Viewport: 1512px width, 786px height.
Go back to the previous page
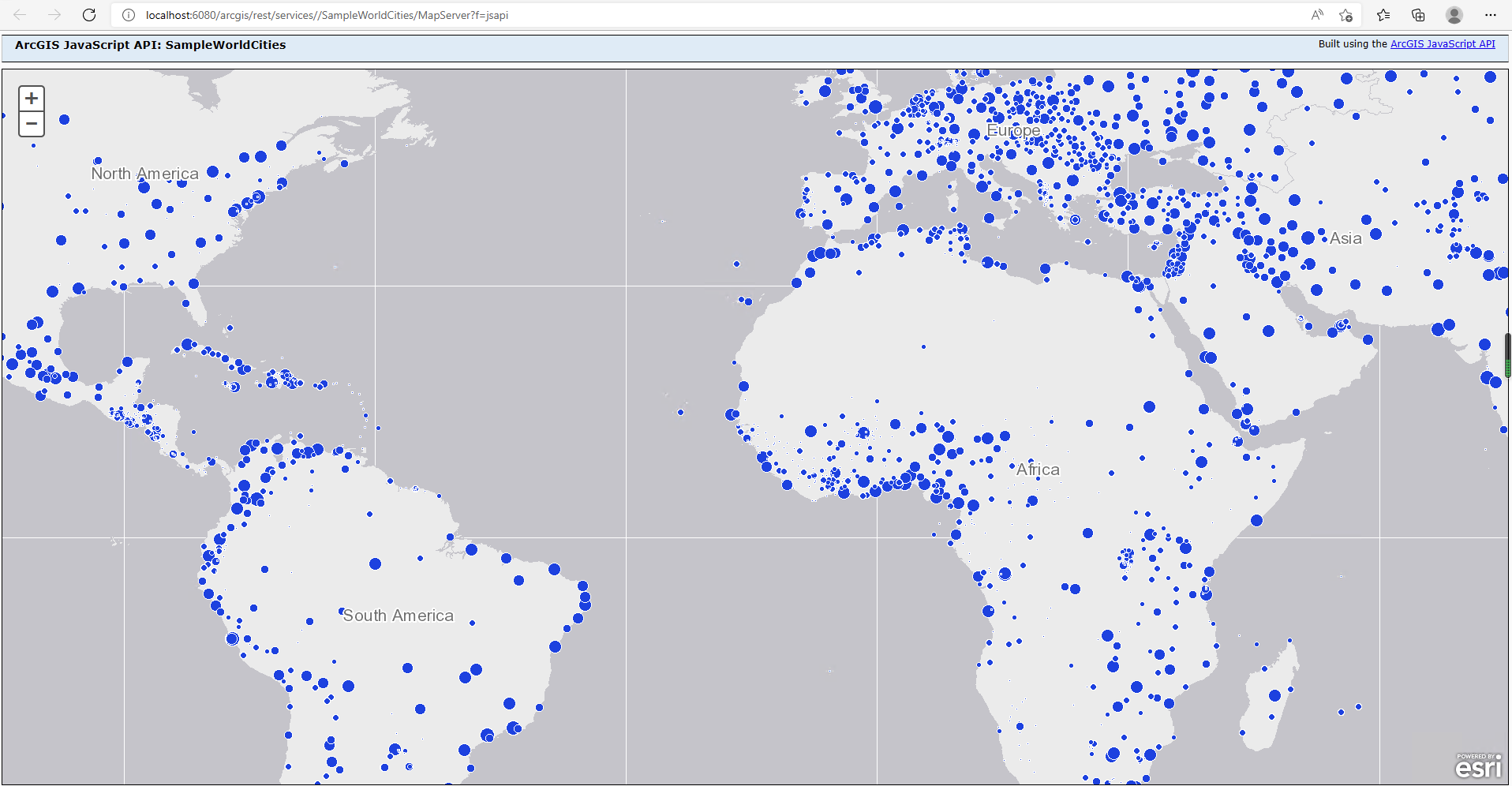click(x=21, y=15)
